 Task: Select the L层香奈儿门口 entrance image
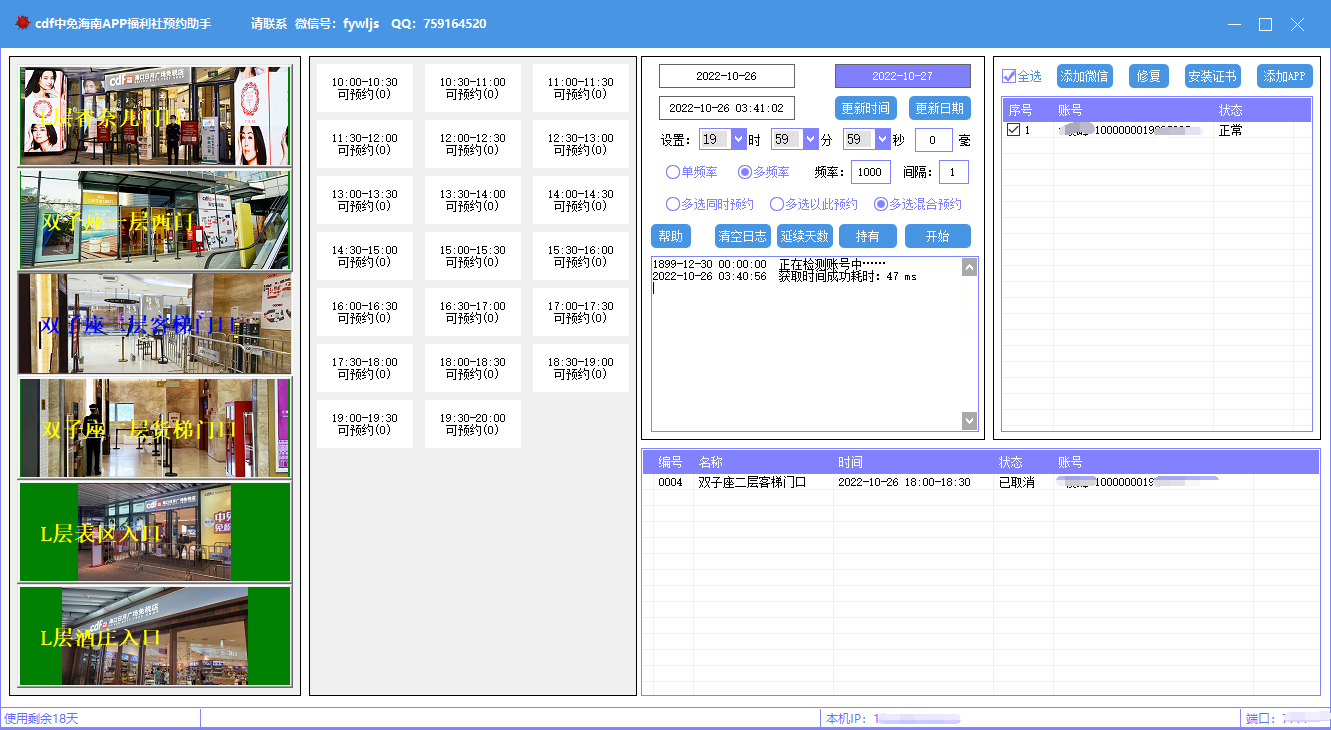click(155, 116)
